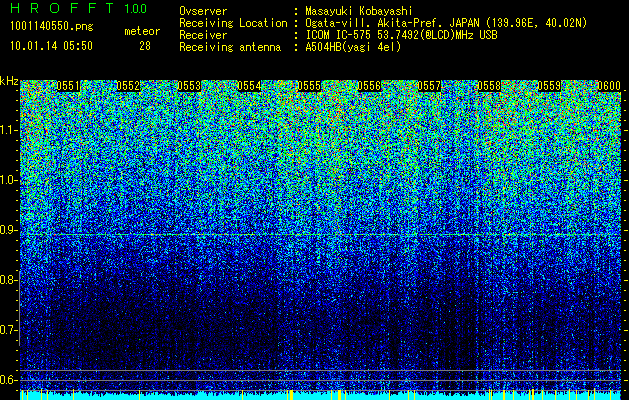Click the 0600 time marker
Image resolution: width=629 pixels, height=400 pixels.
(x=609, y=86)
